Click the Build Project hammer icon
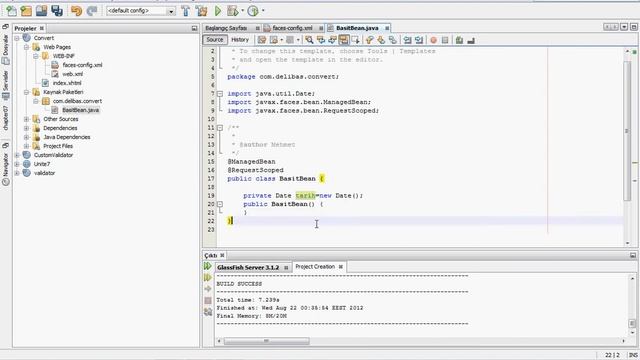Image resolution: width=640 pixels, height=360 pixels. point(186,11)
